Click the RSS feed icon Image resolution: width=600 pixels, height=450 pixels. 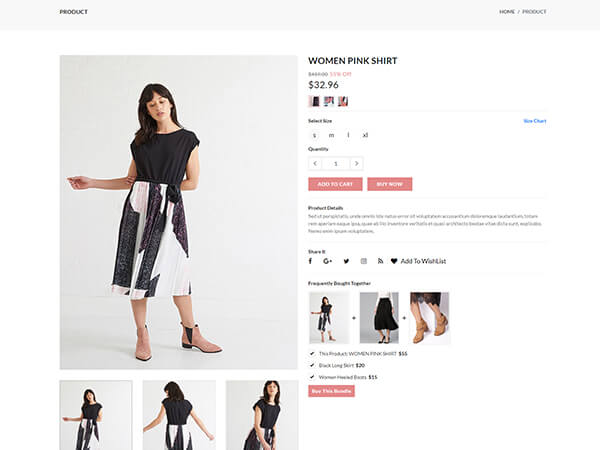click(x=380, y=261)
